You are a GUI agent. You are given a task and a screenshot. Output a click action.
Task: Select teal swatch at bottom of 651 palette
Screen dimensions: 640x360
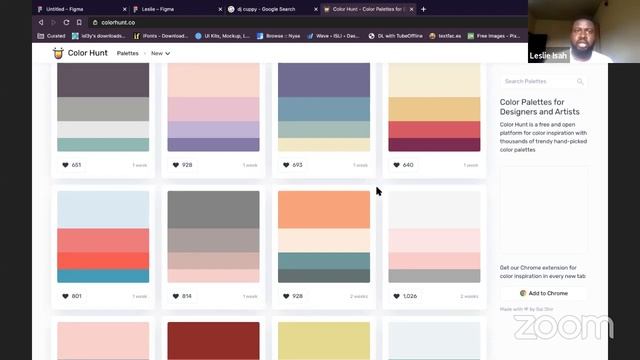tap(103, 144)
